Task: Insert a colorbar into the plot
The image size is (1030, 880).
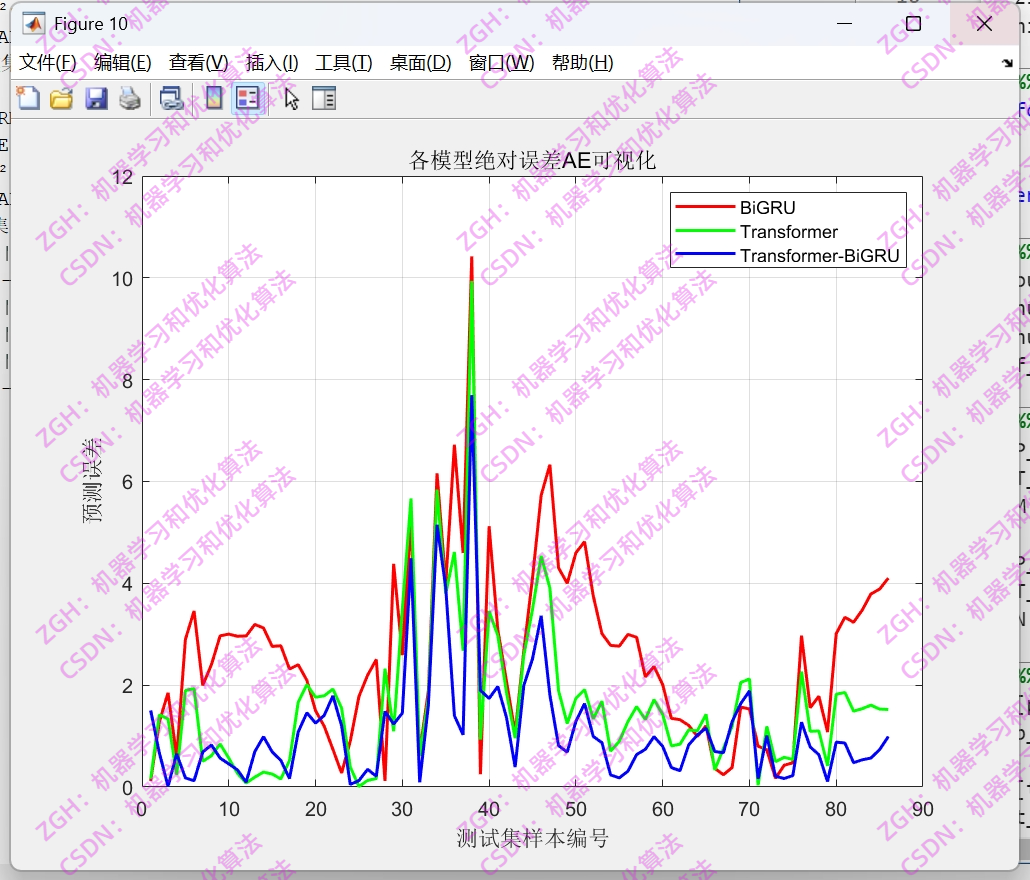Action: [212, 97]
